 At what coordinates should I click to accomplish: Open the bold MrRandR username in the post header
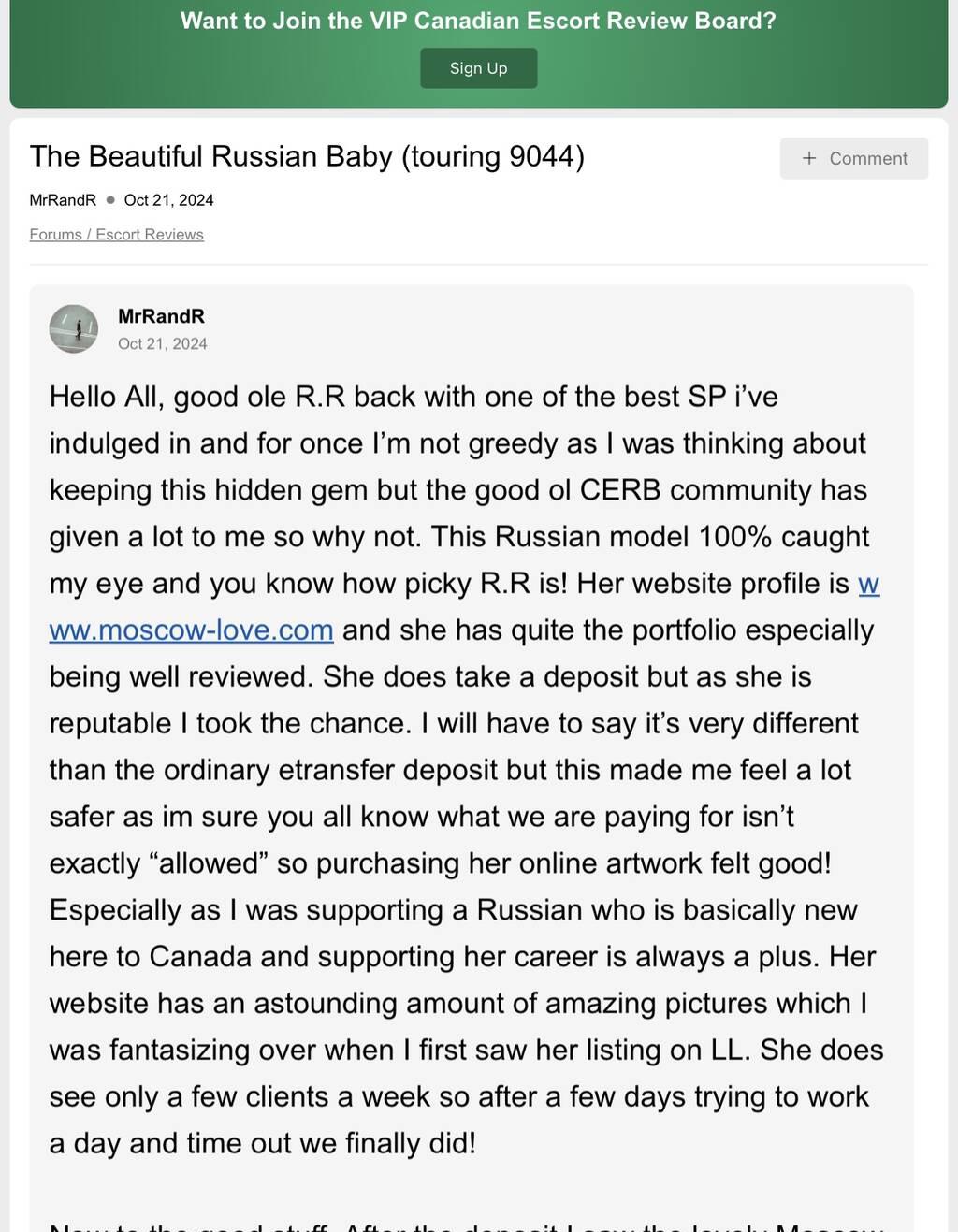tap(161, 316)
